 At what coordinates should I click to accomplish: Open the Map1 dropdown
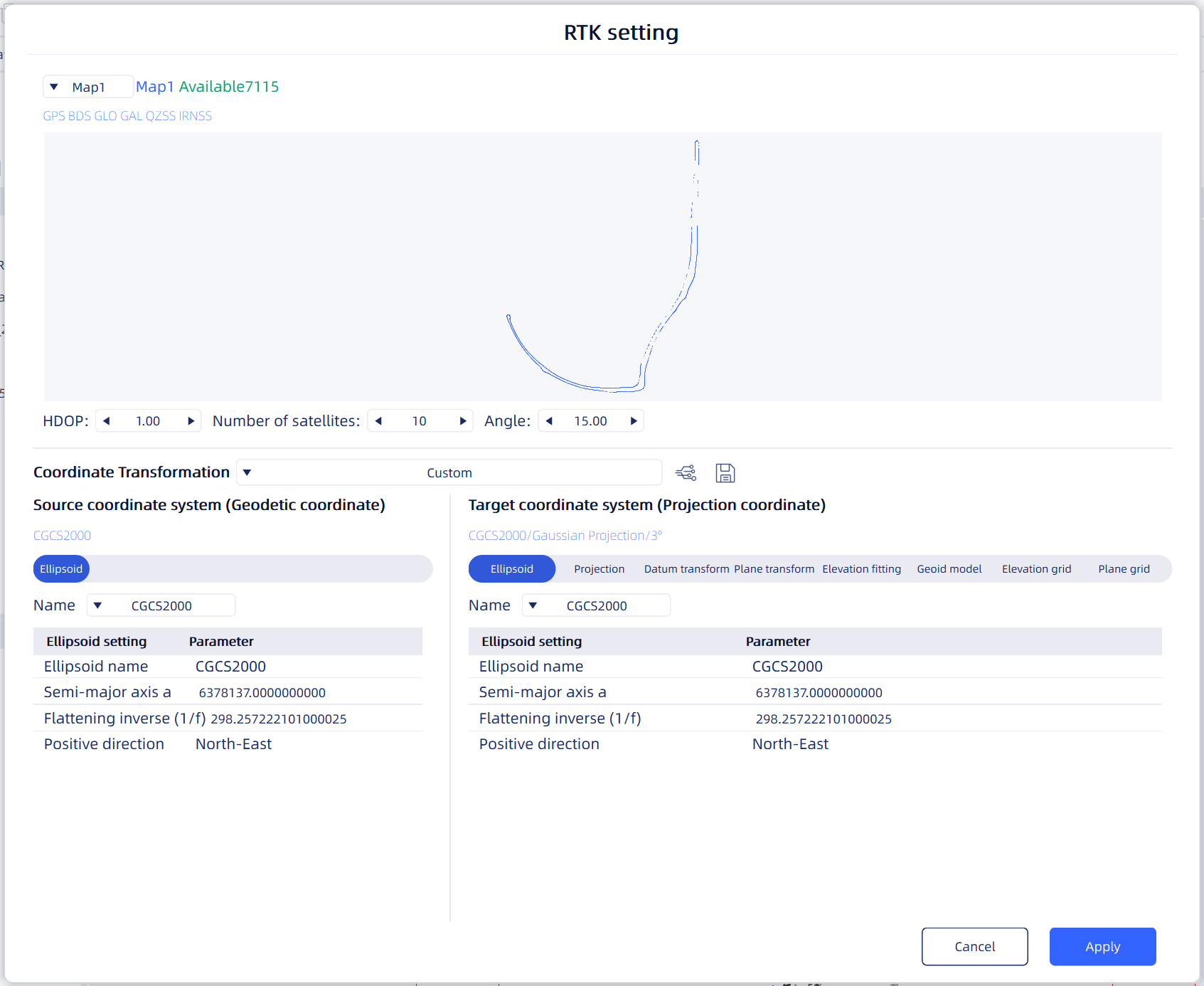tap(88, 87)
